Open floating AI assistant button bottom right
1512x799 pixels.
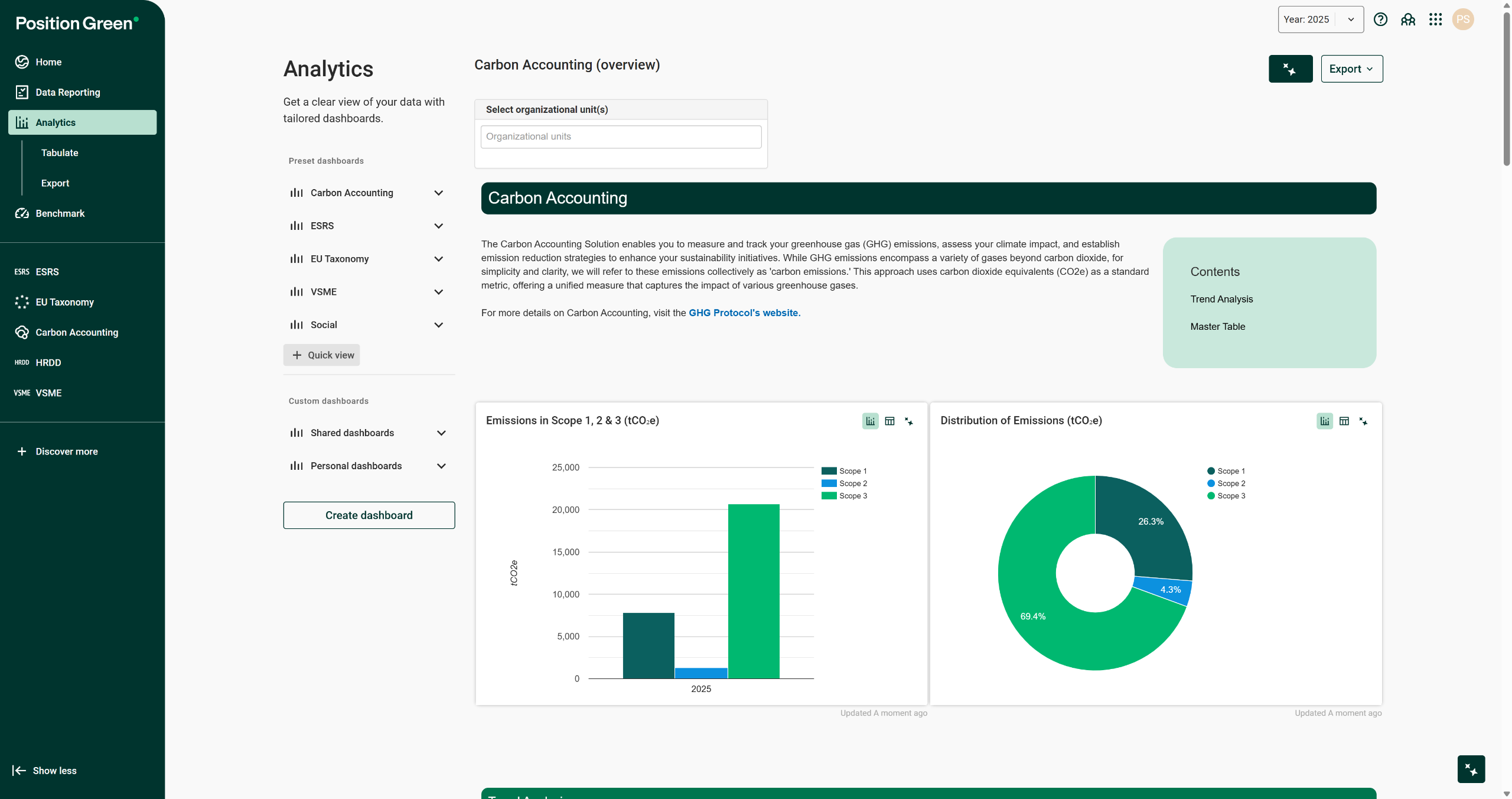click(x=1471, y=769)
